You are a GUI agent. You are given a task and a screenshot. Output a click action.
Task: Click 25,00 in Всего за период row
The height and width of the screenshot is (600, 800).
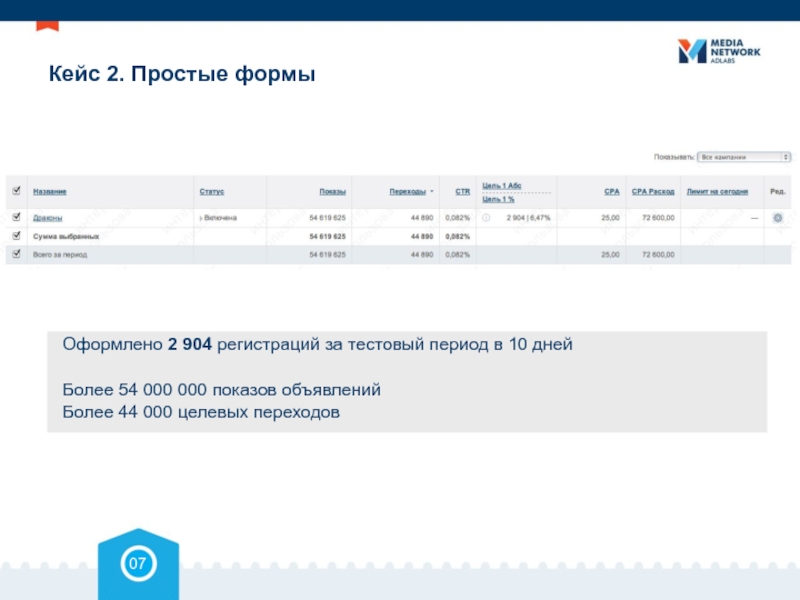[x=610, y=255]
